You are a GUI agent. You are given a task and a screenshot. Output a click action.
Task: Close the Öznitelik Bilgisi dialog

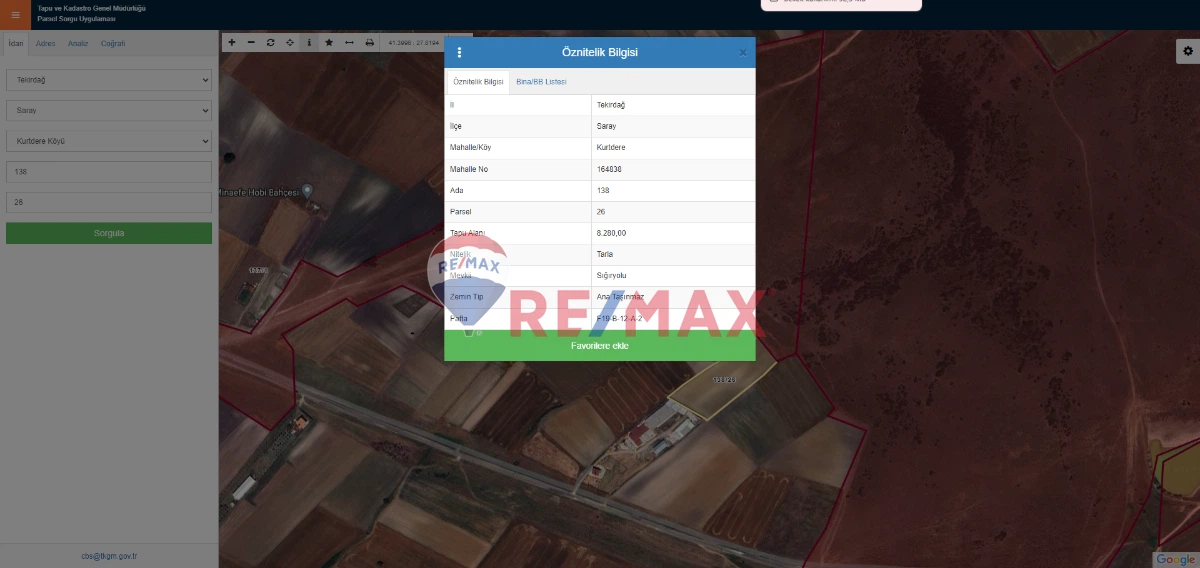(743, 53)
